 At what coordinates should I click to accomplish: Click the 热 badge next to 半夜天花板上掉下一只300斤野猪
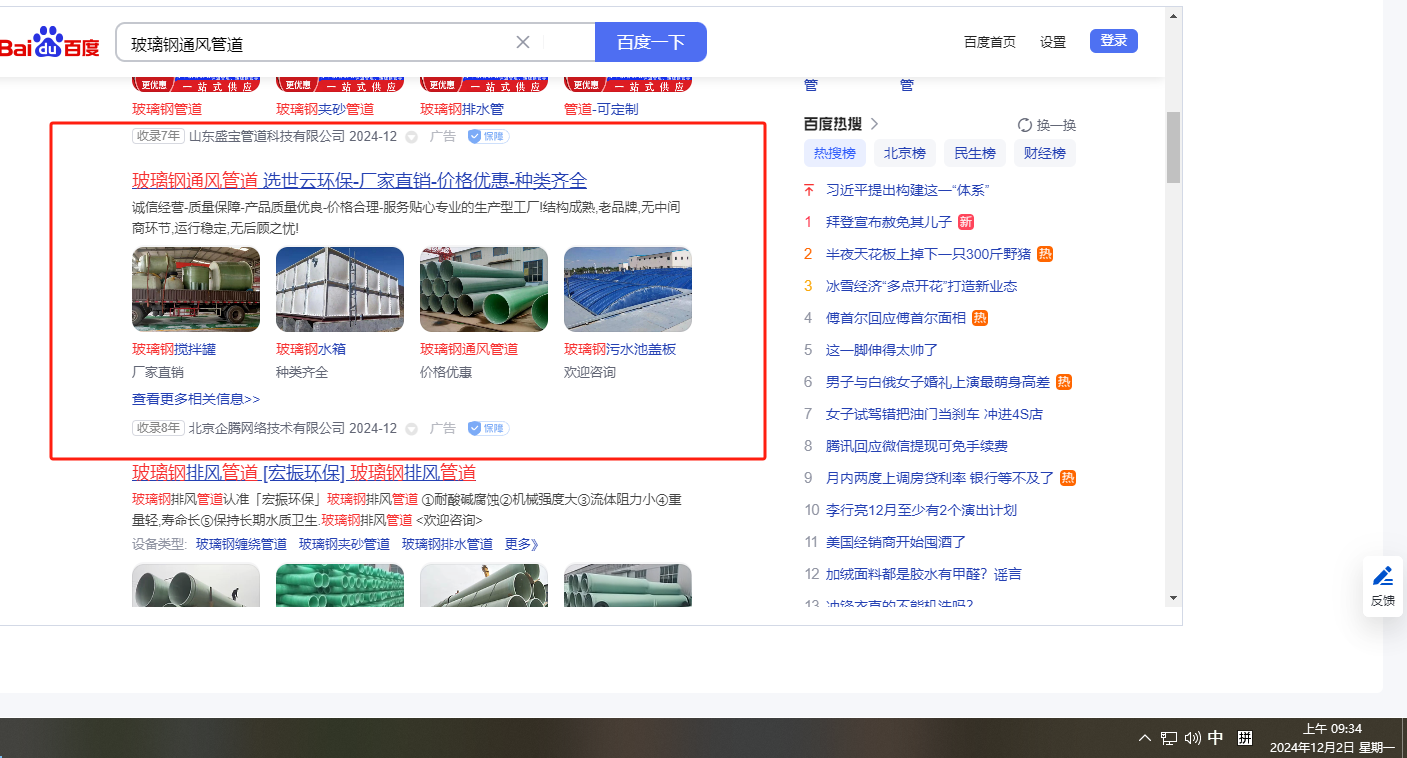tap(1045, 254)
